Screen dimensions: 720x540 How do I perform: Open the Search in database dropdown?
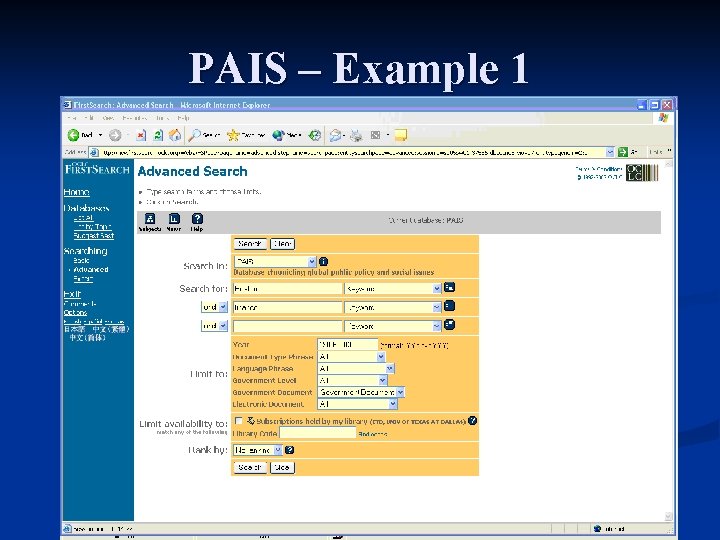tap(312, 261)
